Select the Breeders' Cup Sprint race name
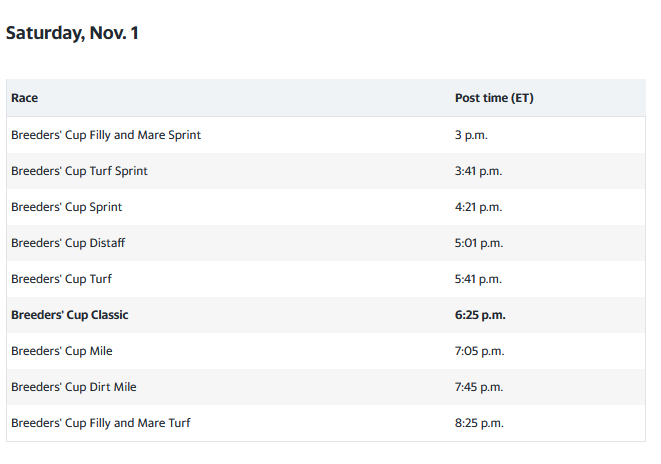 [x=67, y=207]
